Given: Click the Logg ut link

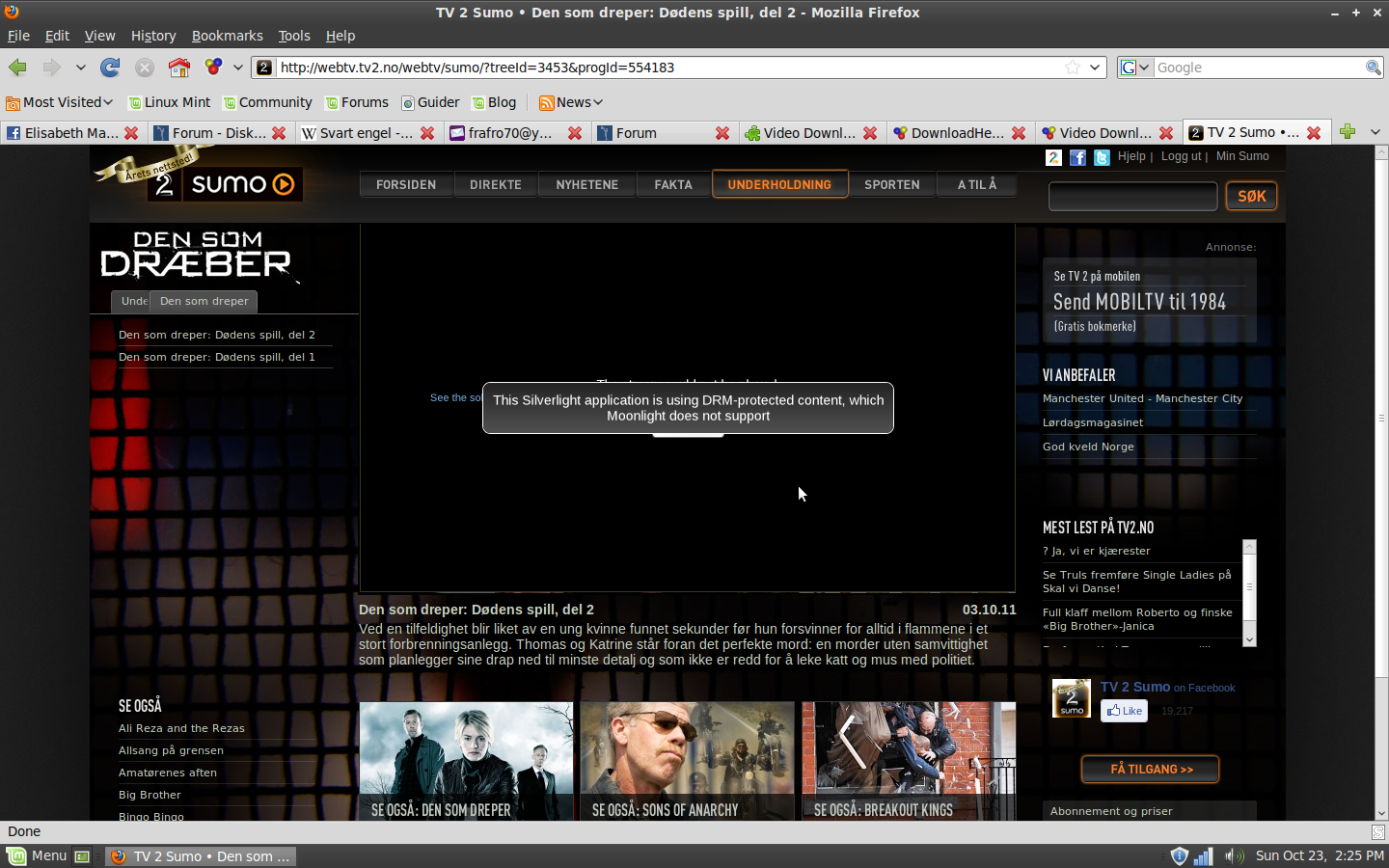Looking at the screenshot, I should coord(1181,156).
